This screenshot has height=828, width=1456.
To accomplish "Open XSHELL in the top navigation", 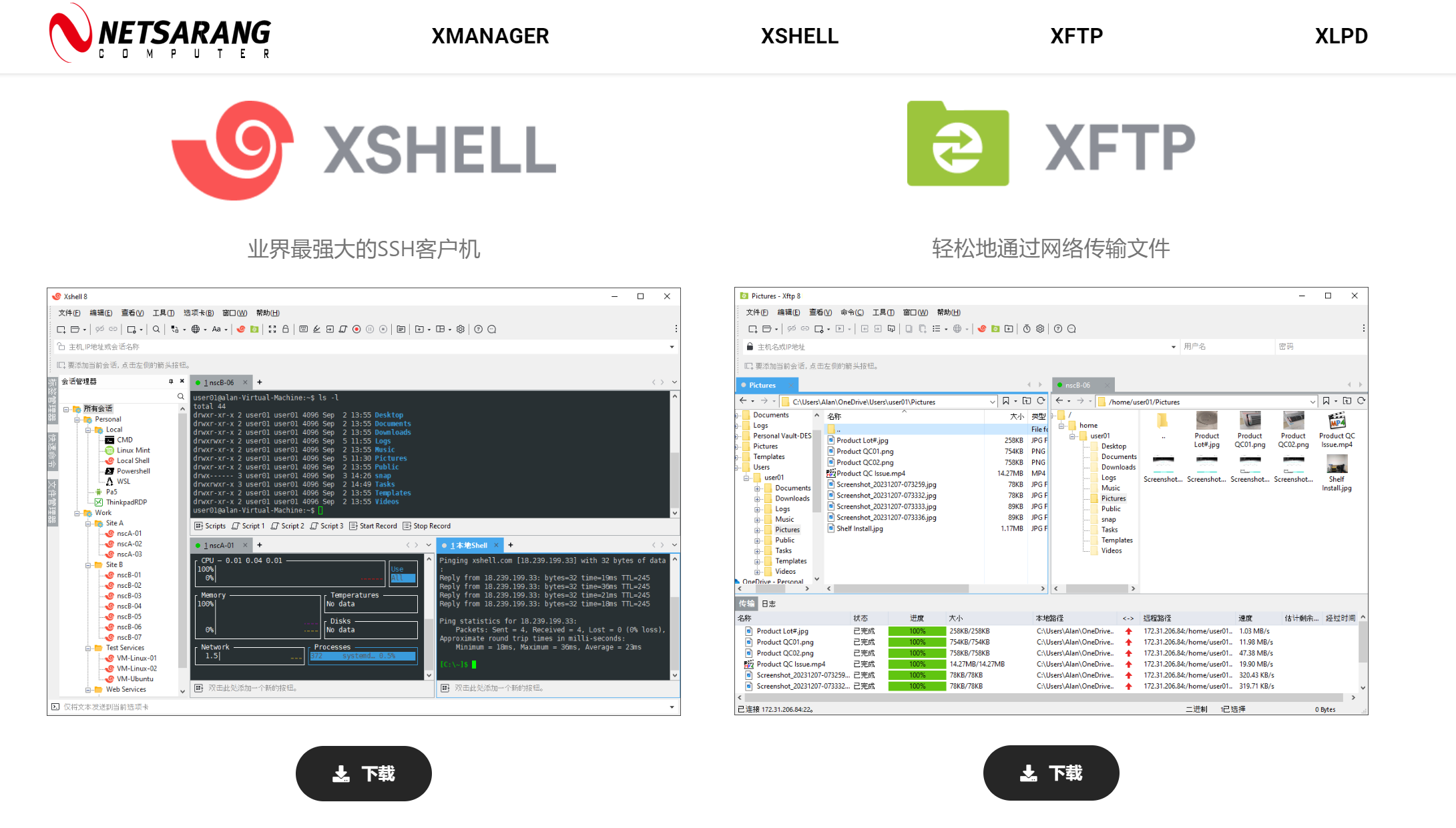I will coord(799,36).
